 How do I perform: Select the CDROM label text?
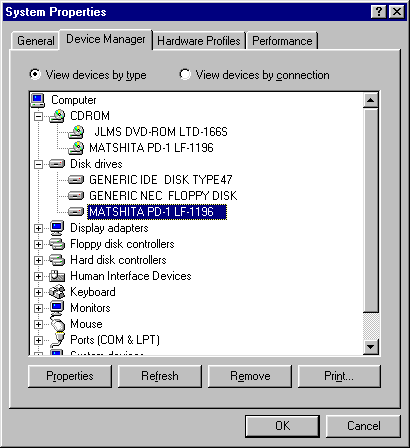(x=90, y=116)
